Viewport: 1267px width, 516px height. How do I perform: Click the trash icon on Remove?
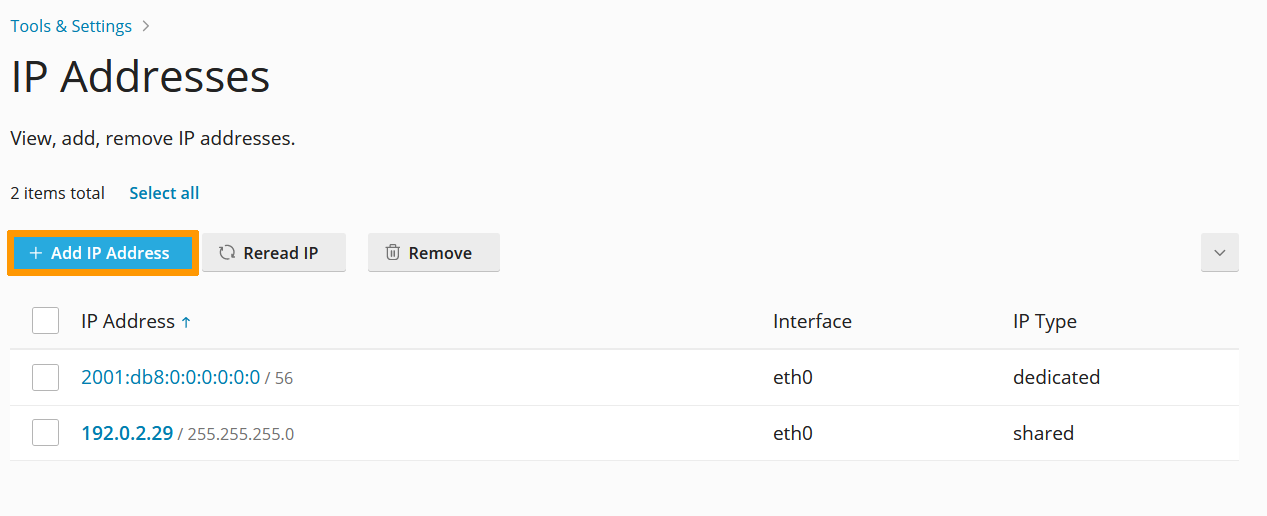click(393, 253)
